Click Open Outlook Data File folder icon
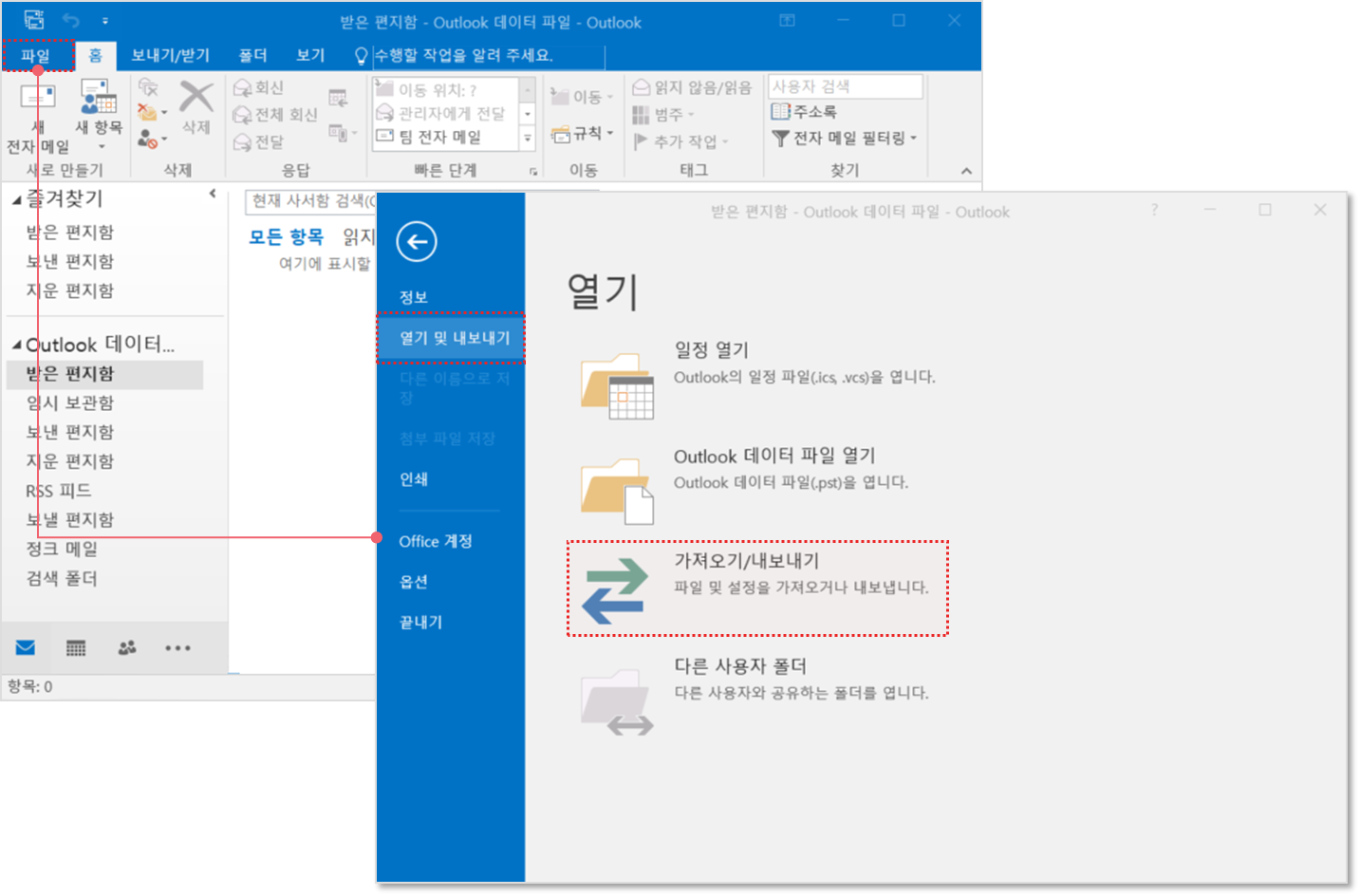 617,491
